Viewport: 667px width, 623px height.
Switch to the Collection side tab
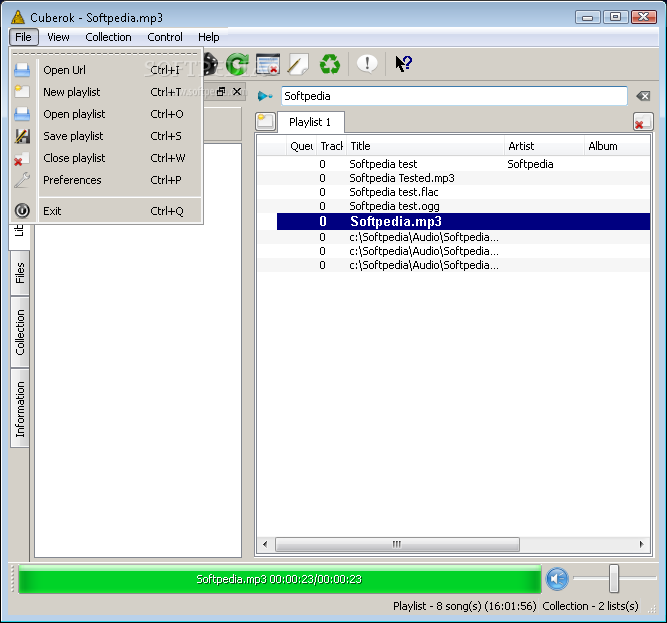click(20, 332)
